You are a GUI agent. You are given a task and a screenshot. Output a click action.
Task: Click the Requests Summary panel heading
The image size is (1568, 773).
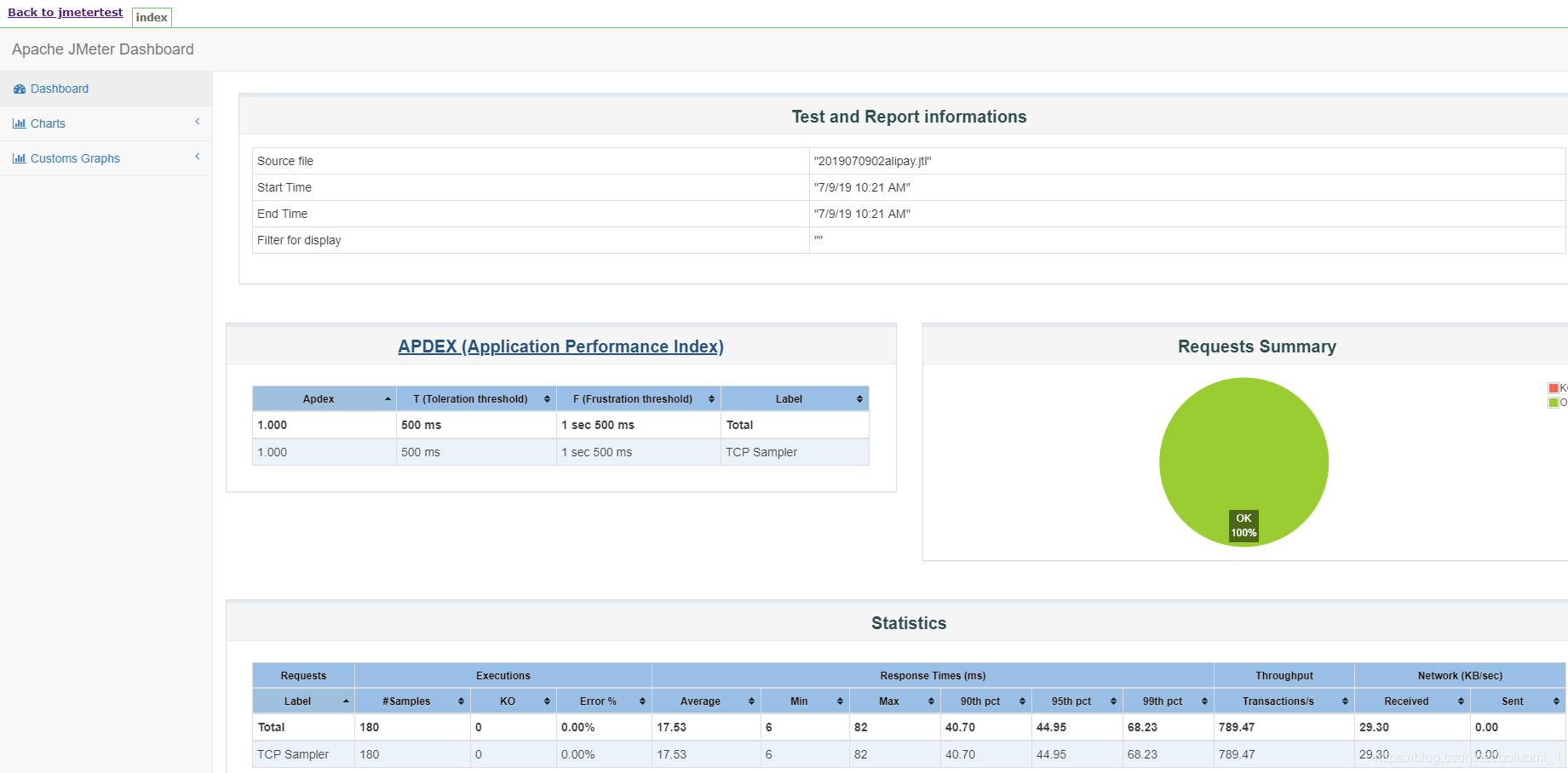1257,346
